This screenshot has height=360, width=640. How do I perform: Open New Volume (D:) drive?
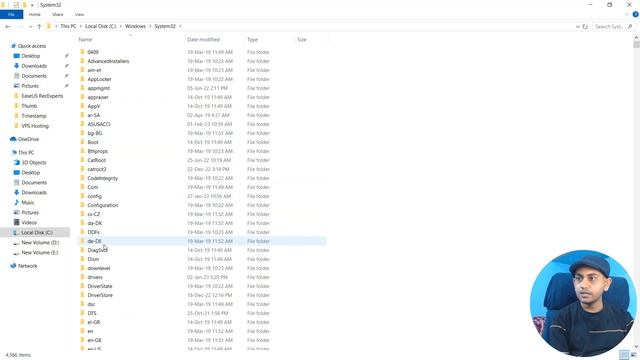(x=40, y=242)
